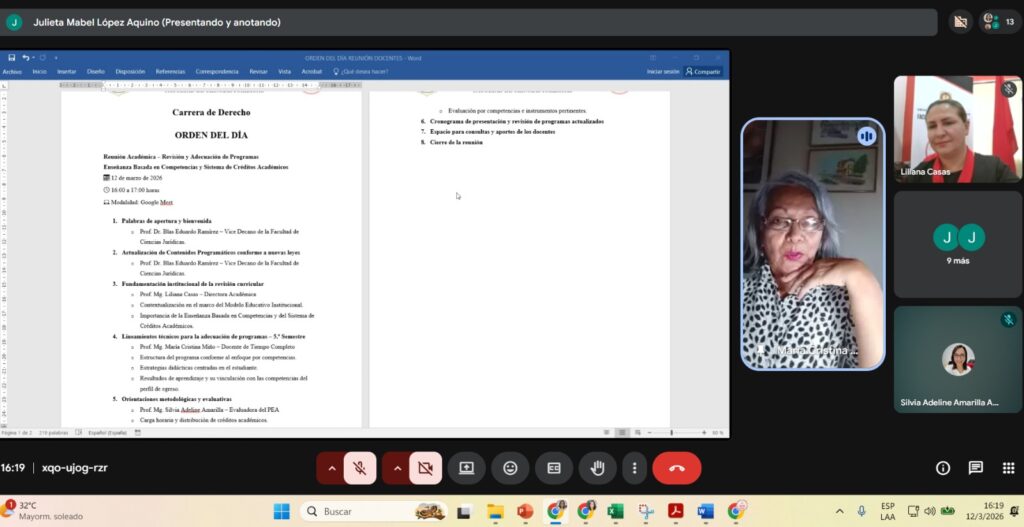This screenshot has width=1024, height=527.
Task: Open Excel from the Windows taskbar
Action: click(615, 511)
